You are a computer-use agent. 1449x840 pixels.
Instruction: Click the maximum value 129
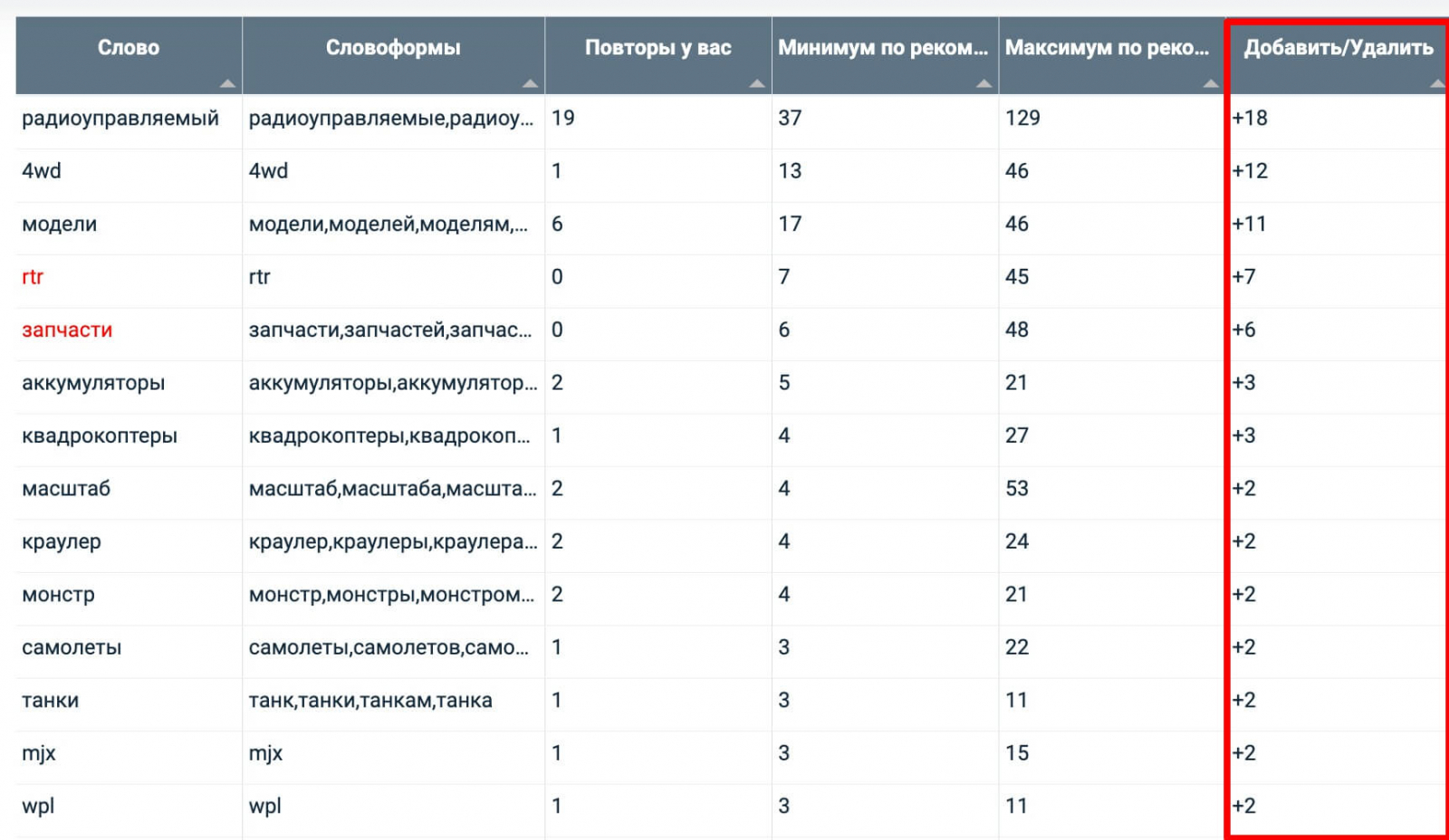(x=1022, y=119)
